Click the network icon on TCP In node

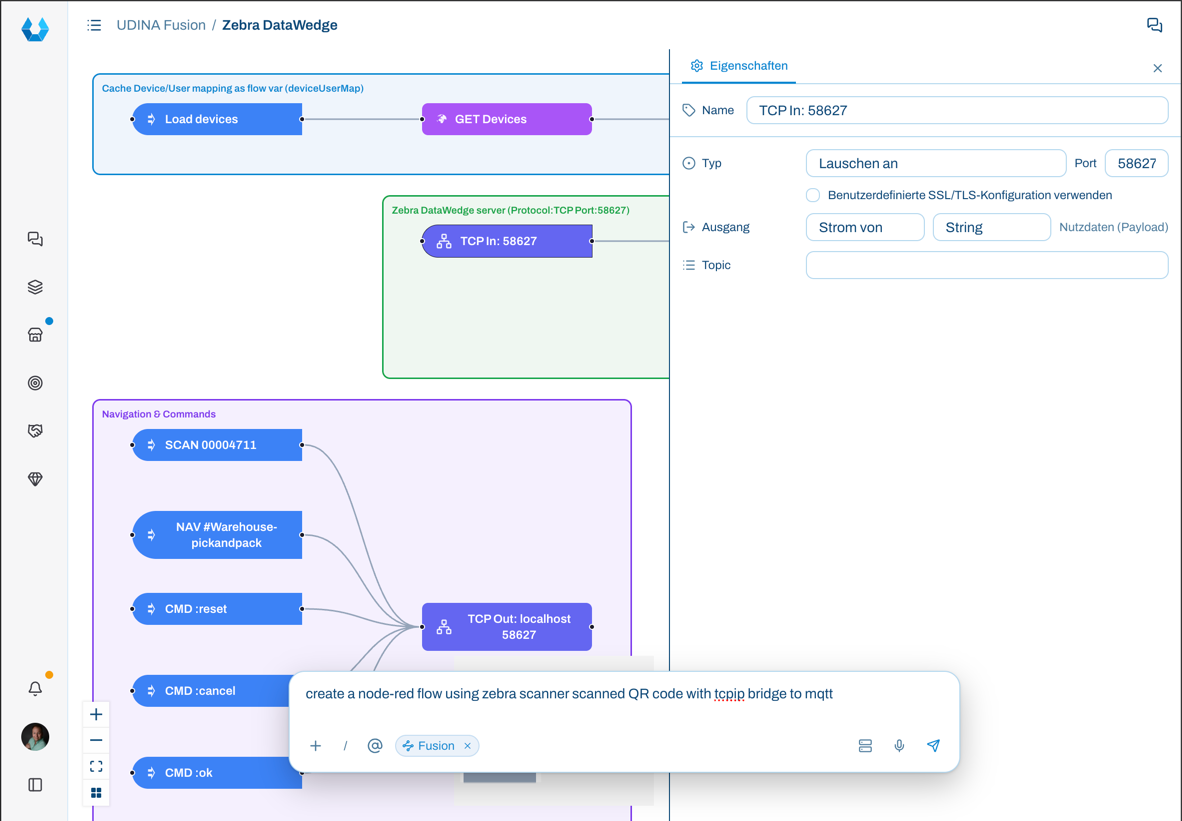pos(444,241)
